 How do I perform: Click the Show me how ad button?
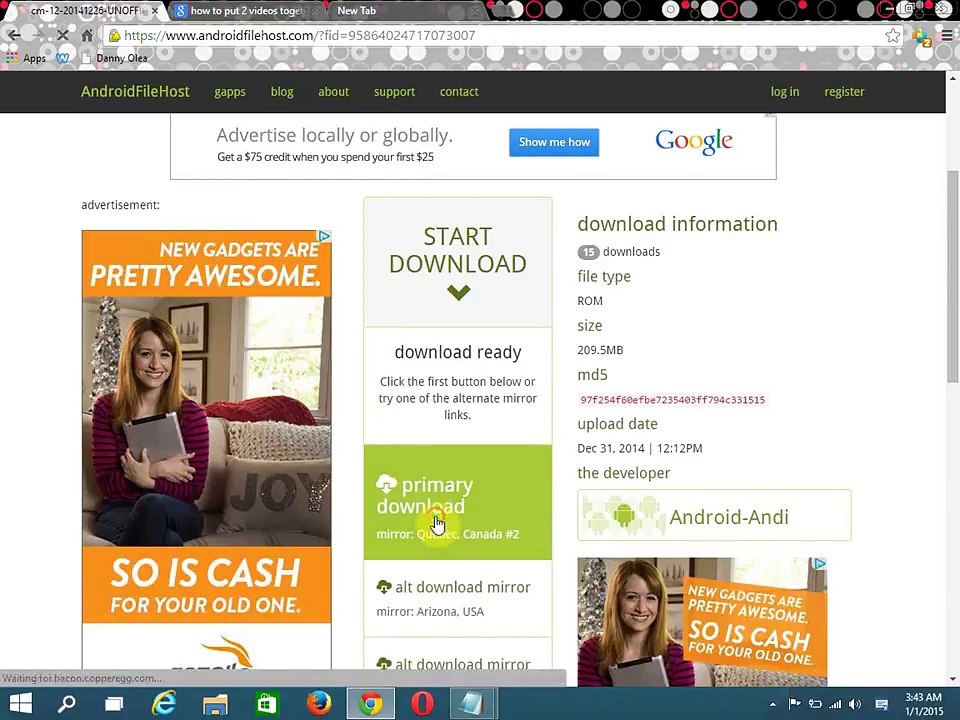[x=554, y=142]
